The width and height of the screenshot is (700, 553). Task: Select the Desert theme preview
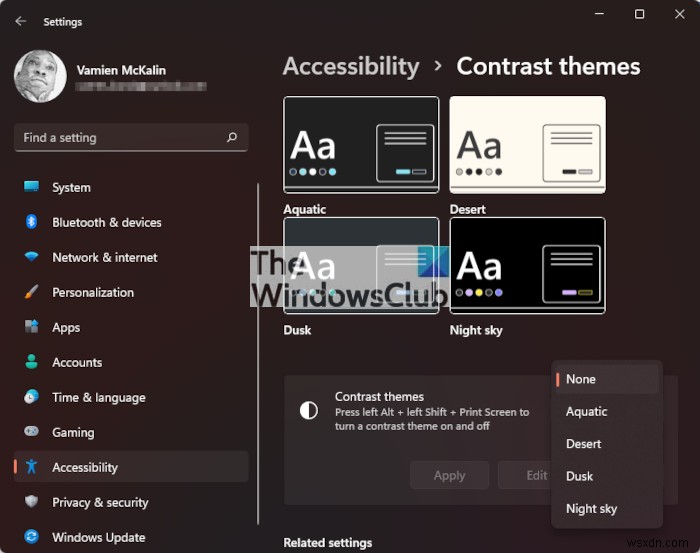click(528, 145)
